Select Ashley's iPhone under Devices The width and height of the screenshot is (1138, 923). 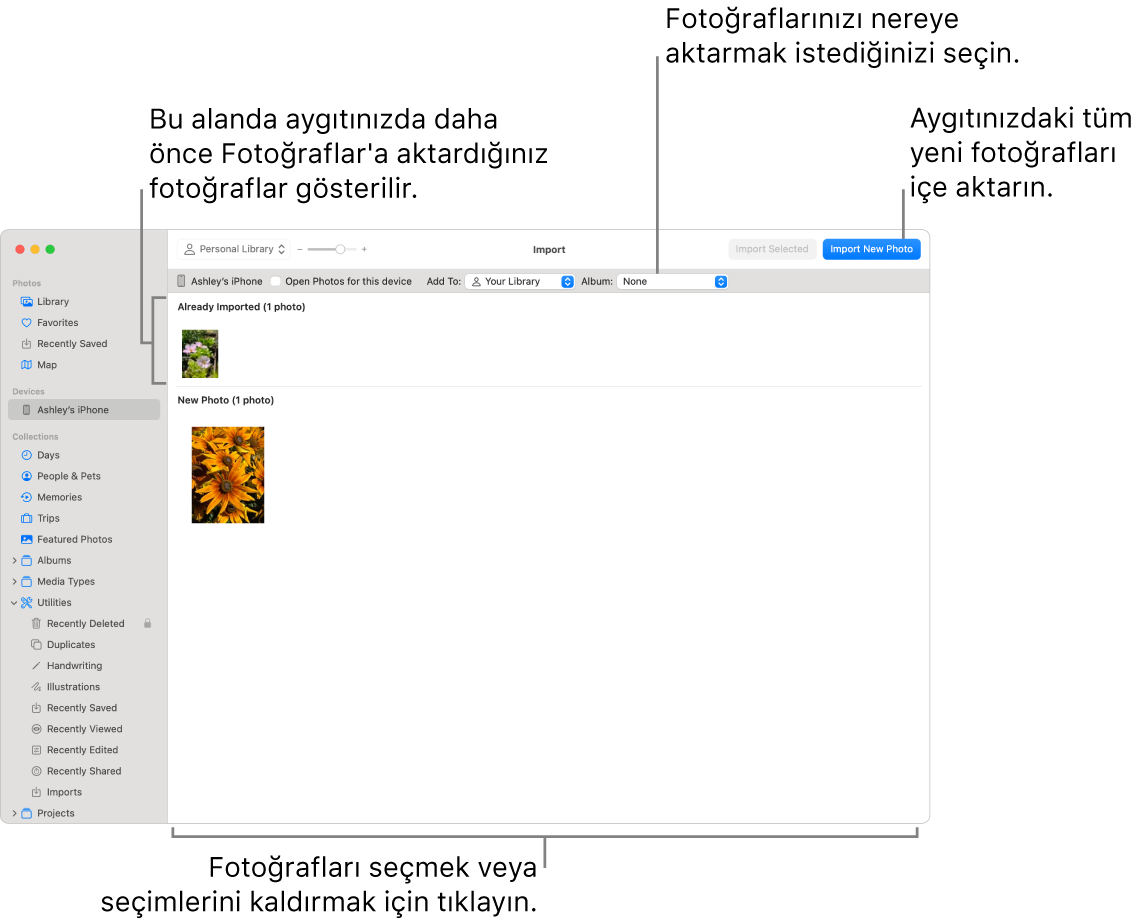(x=84, y=410)
